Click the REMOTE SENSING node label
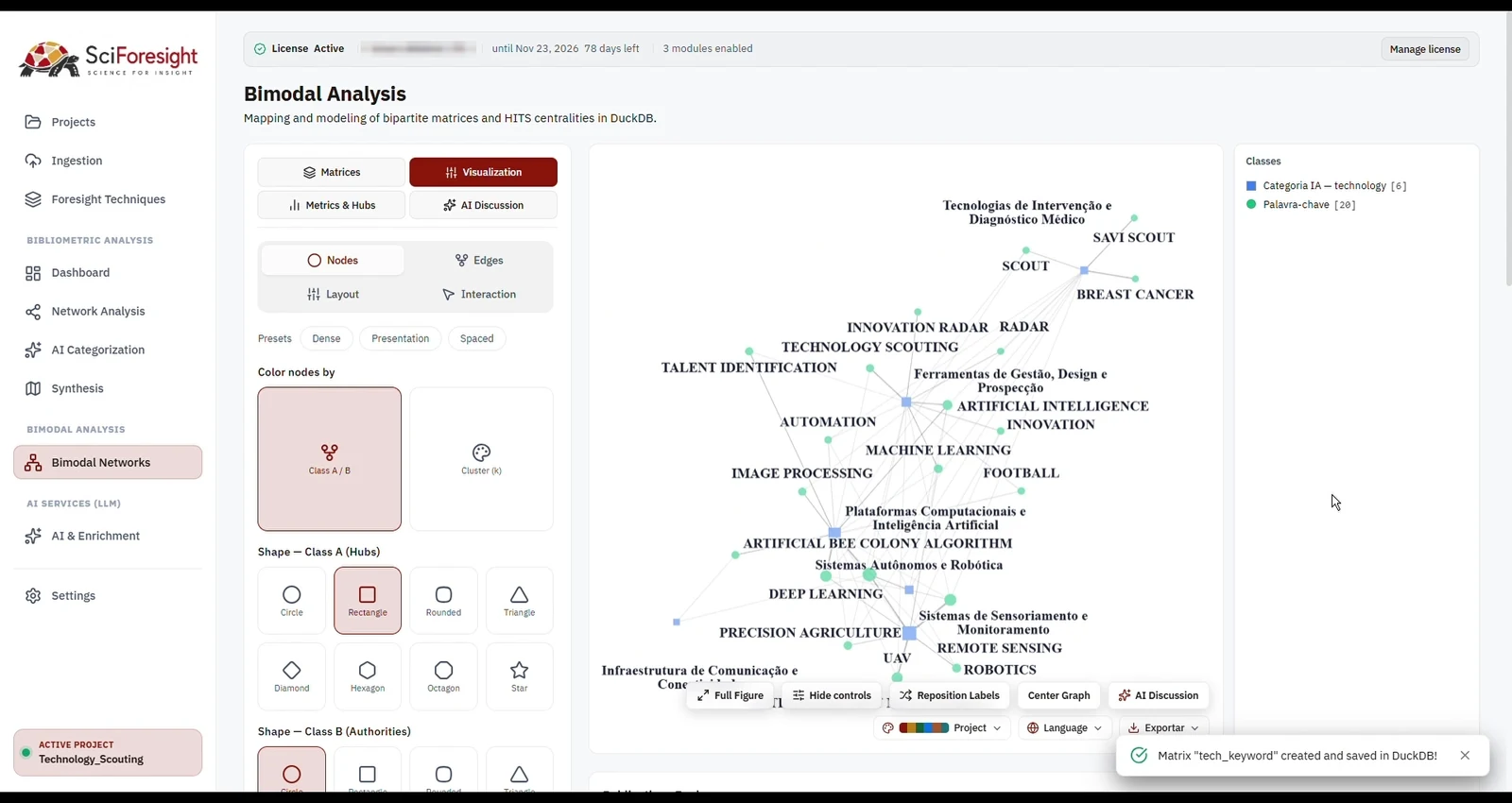 (1000, 649)
